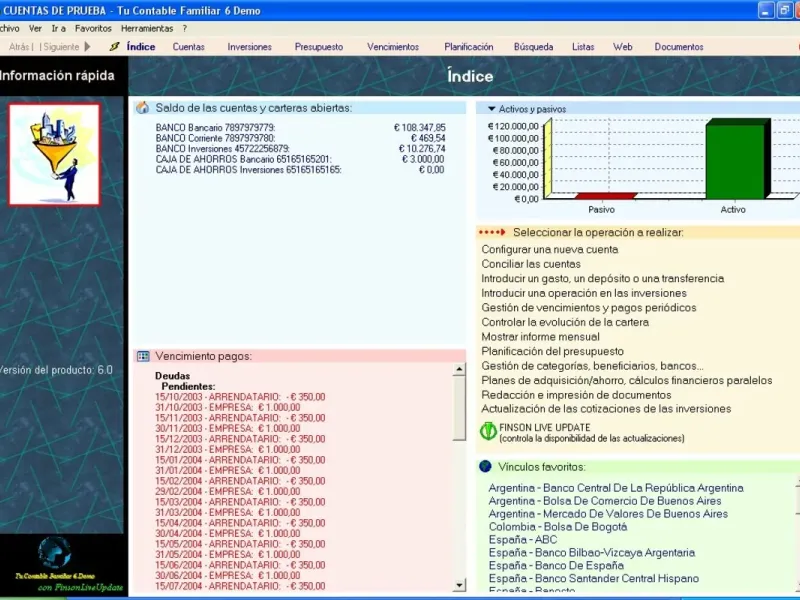
Task: Click Actualización de las cotizaciones de las inversiones
Action: pyautogui.click(x=606, y=409)
